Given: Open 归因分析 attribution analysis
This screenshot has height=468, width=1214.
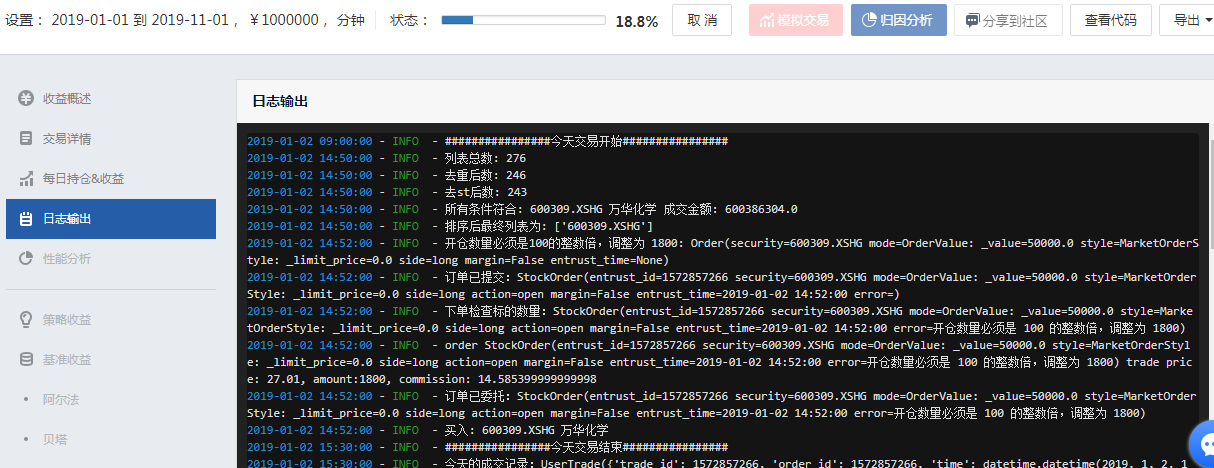Looking at the screenshot, I should 899,20.
